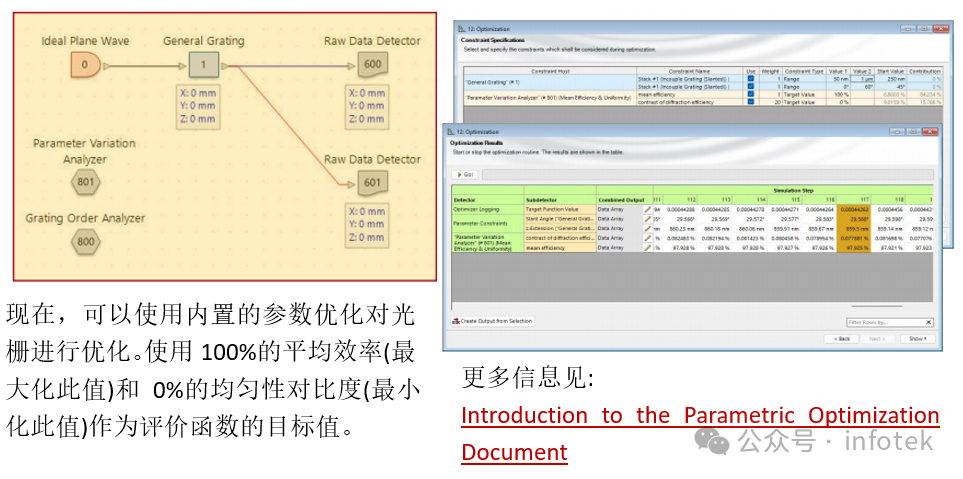Click the Value 2 field showing 1 µm
This screenshot has height=479, width=963.
click(x=862, y=79)
